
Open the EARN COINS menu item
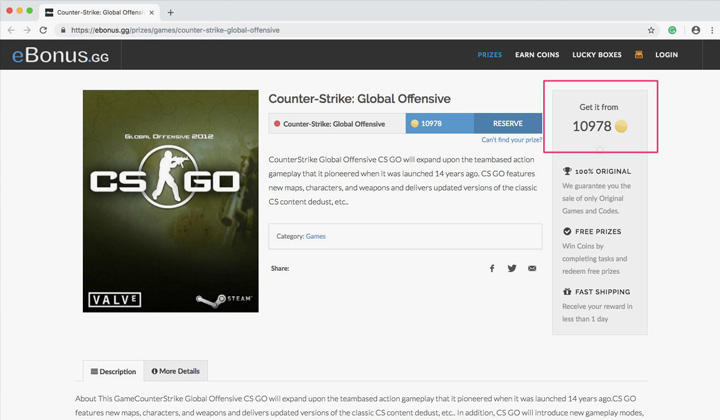(x=537, y=55)
